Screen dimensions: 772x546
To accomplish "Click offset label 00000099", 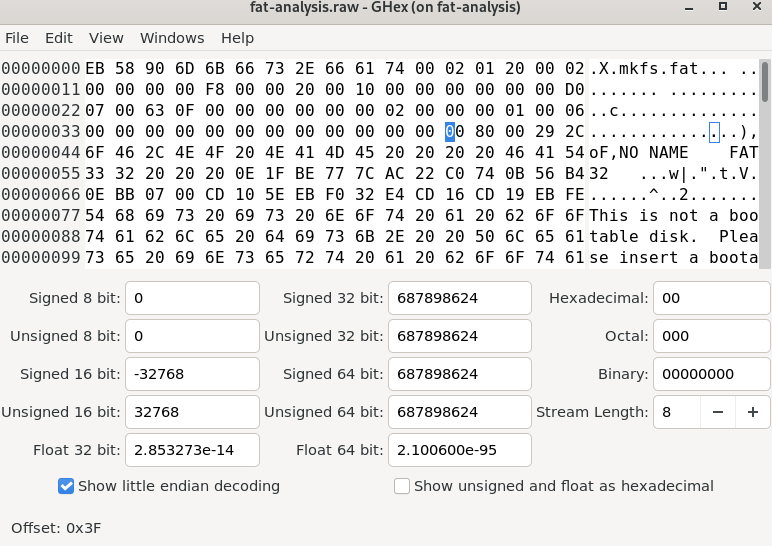I will [41, 257].
